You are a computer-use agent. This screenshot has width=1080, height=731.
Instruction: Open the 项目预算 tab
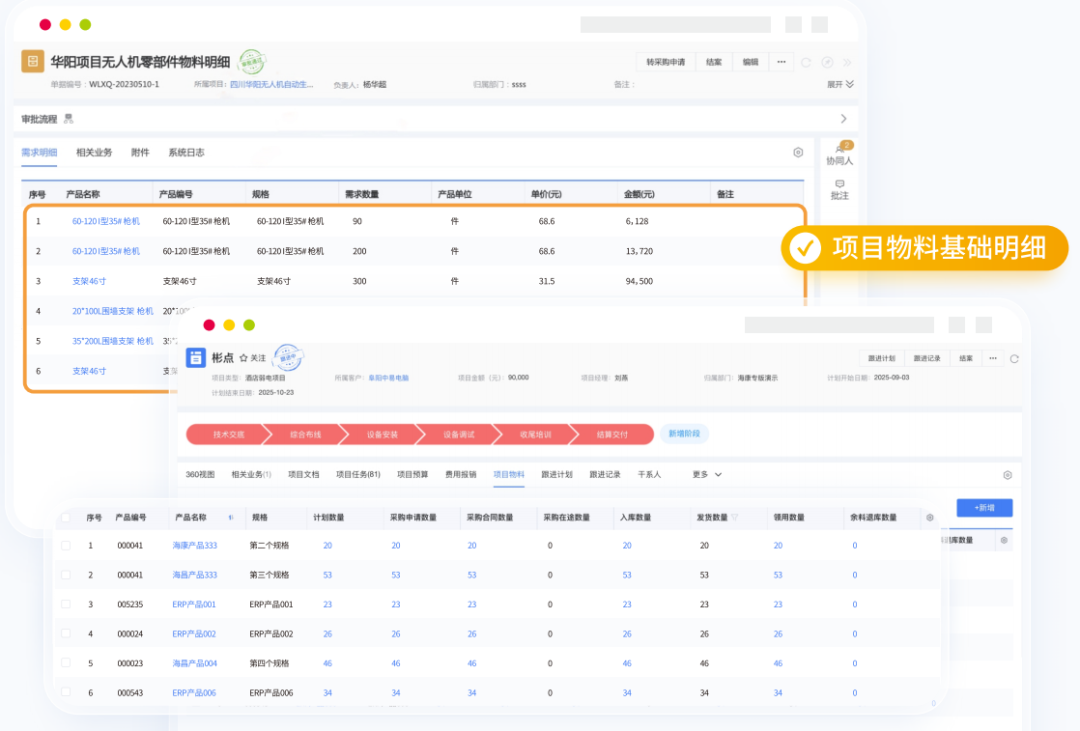[x=413, y=475]
